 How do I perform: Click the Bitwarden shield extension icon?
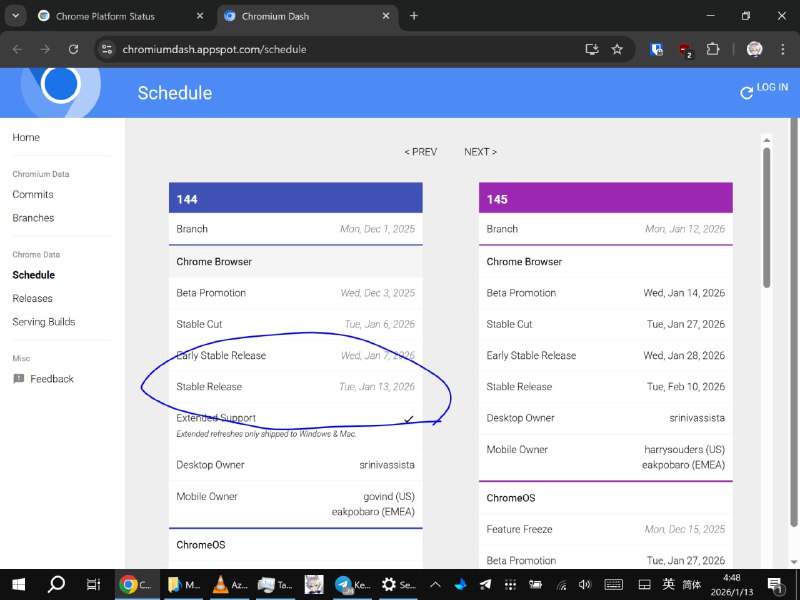(657, 49)
